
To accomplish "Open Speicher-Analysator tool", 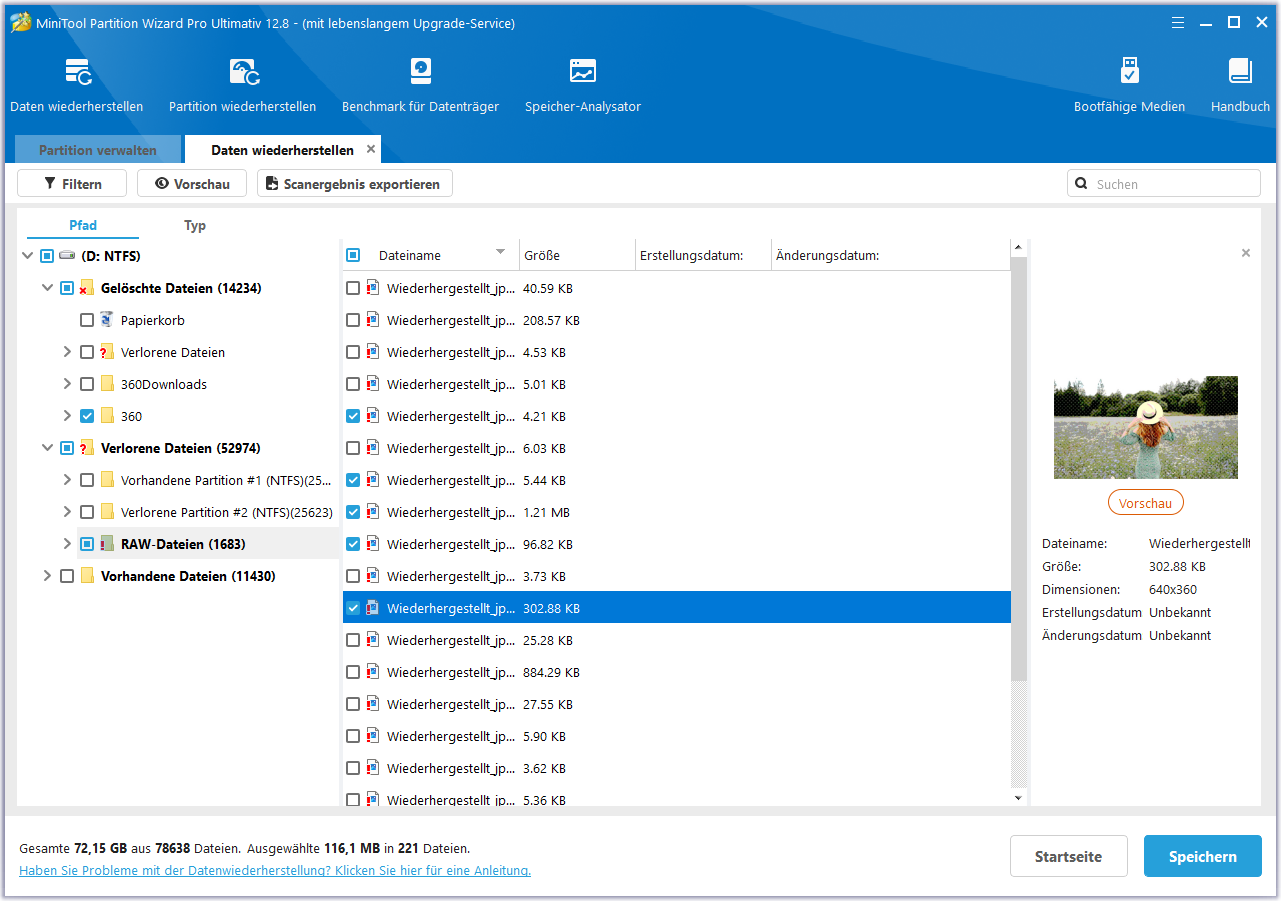I will tap(583, 85).
